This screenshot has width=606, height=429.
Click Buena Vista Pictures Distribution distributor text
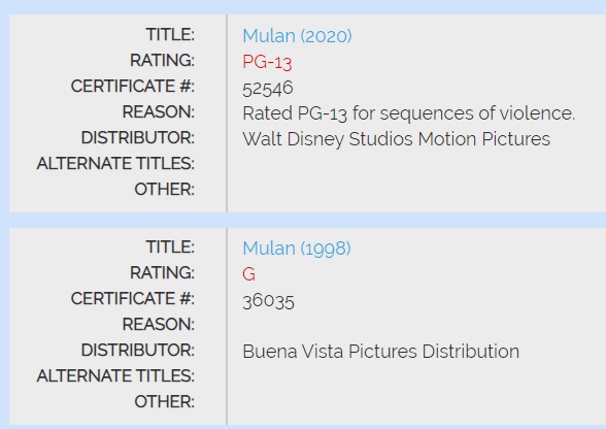click(381, 352)
